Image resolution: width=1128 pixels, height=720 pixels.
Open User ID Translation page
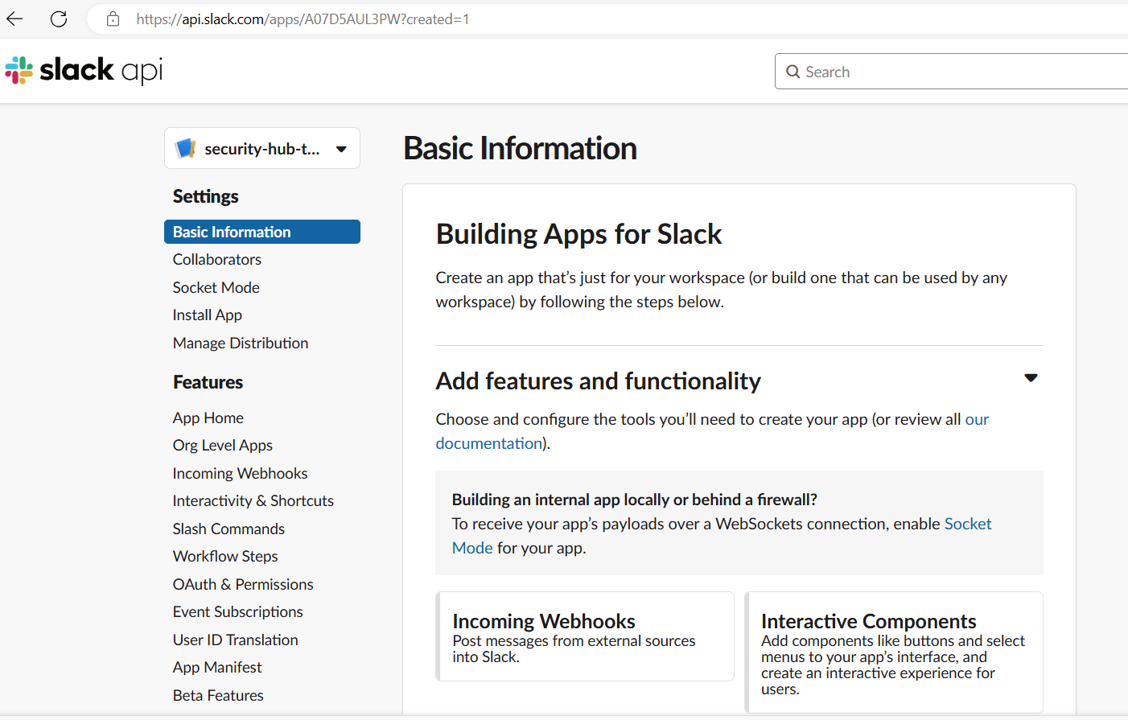(x=235, y=639)
